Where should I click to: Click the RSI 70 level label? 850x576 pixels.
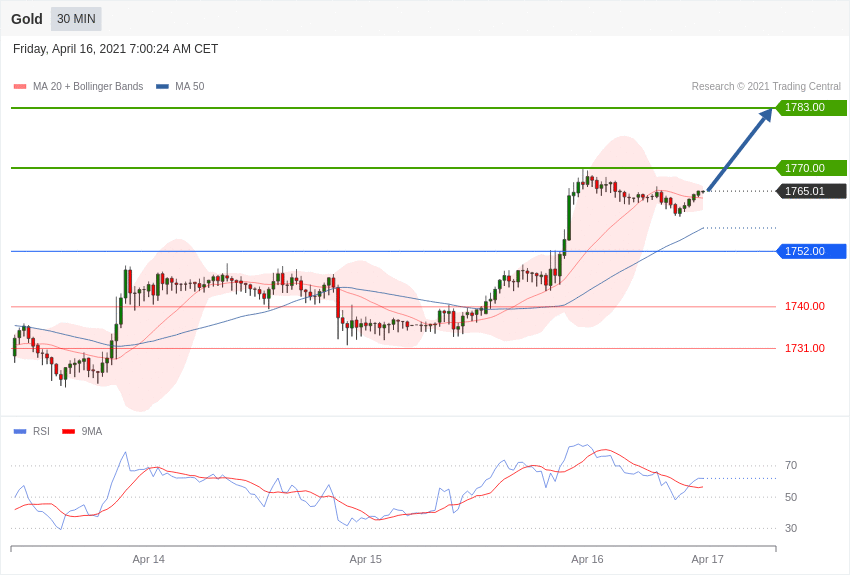point(791,466)
